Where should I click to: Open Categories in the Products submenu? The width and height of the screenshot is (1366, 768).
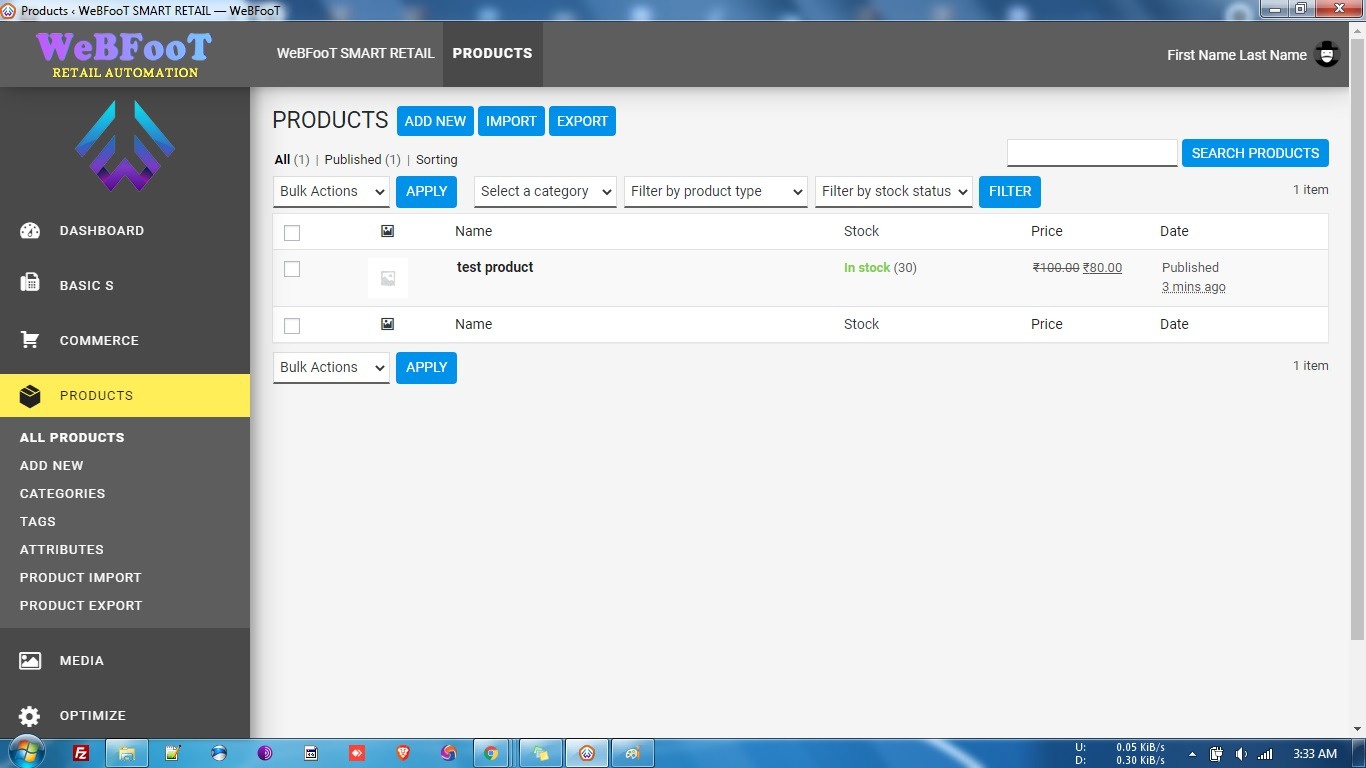62,493
